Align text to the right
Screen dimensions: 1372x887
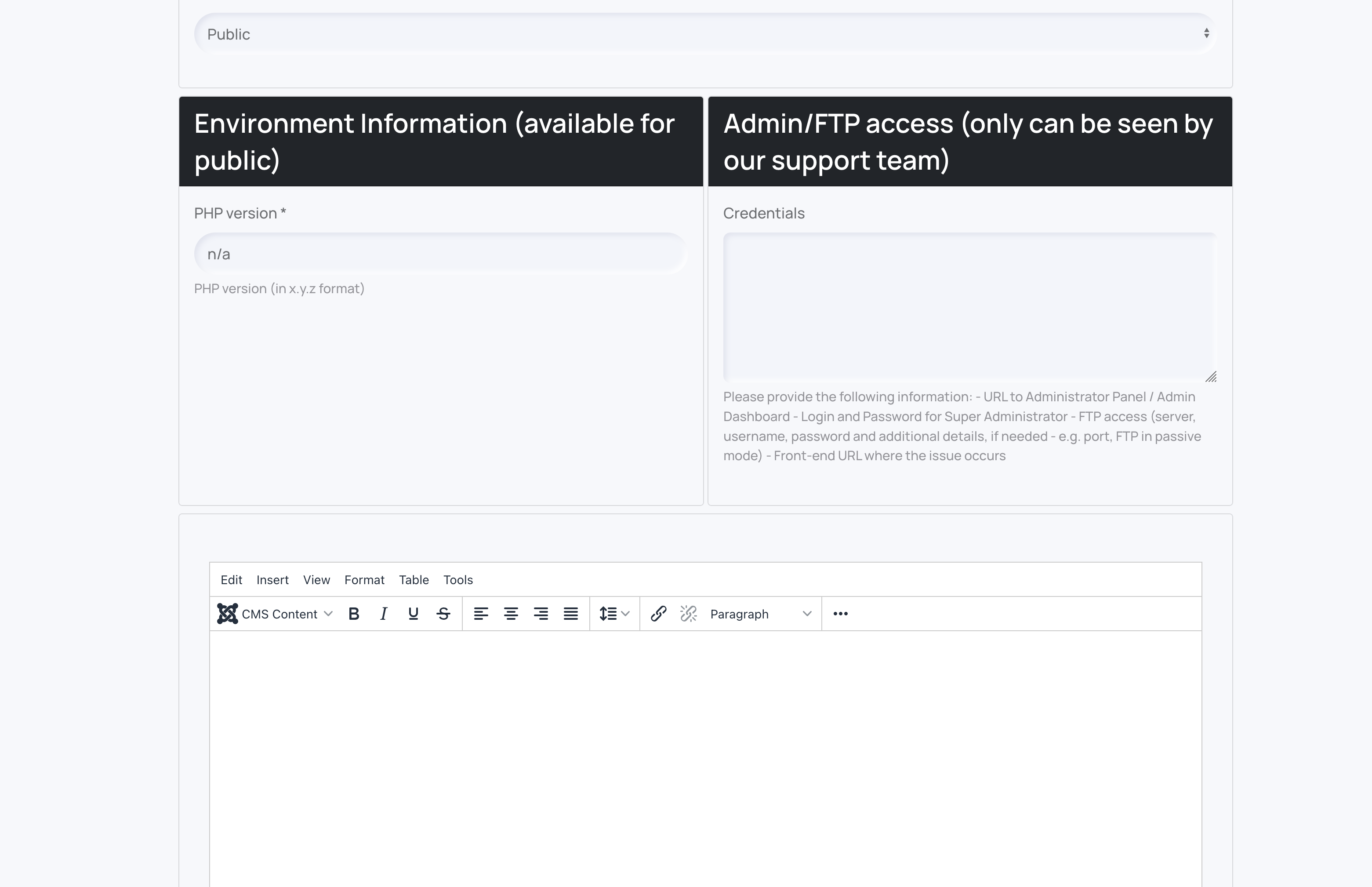pos(541,614)
